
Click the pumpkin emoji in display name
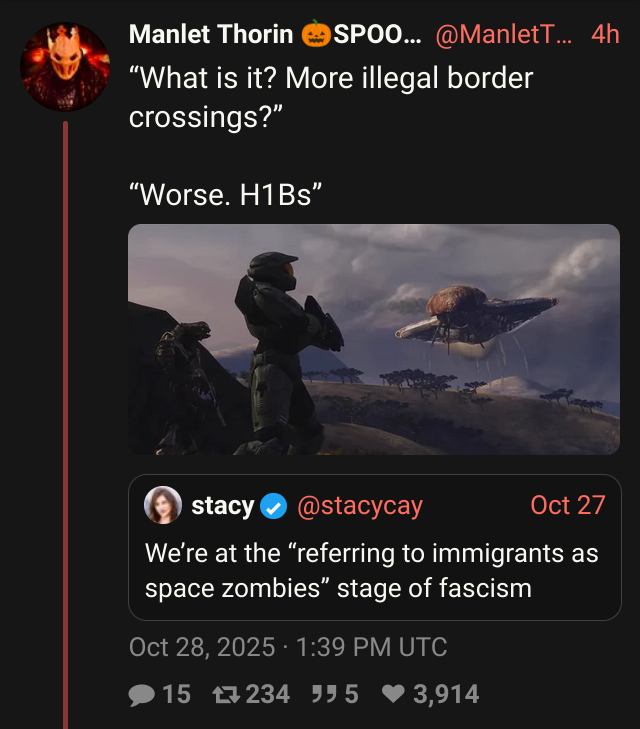tap(316, 33)
